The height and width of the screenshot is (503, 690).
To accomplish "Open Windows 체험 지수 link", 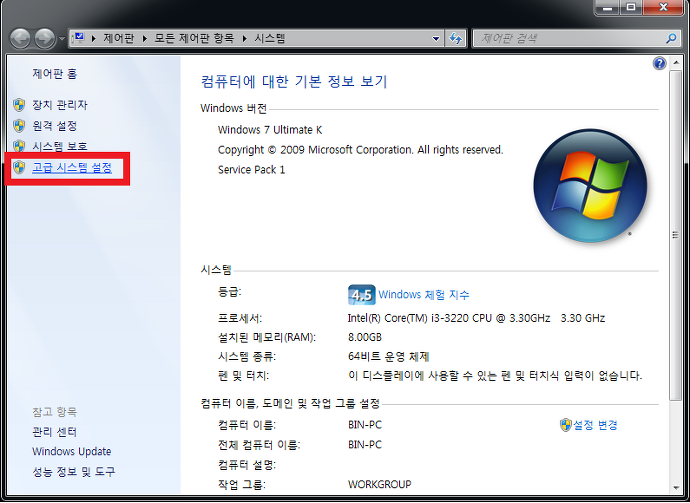I will coord(424,294).
